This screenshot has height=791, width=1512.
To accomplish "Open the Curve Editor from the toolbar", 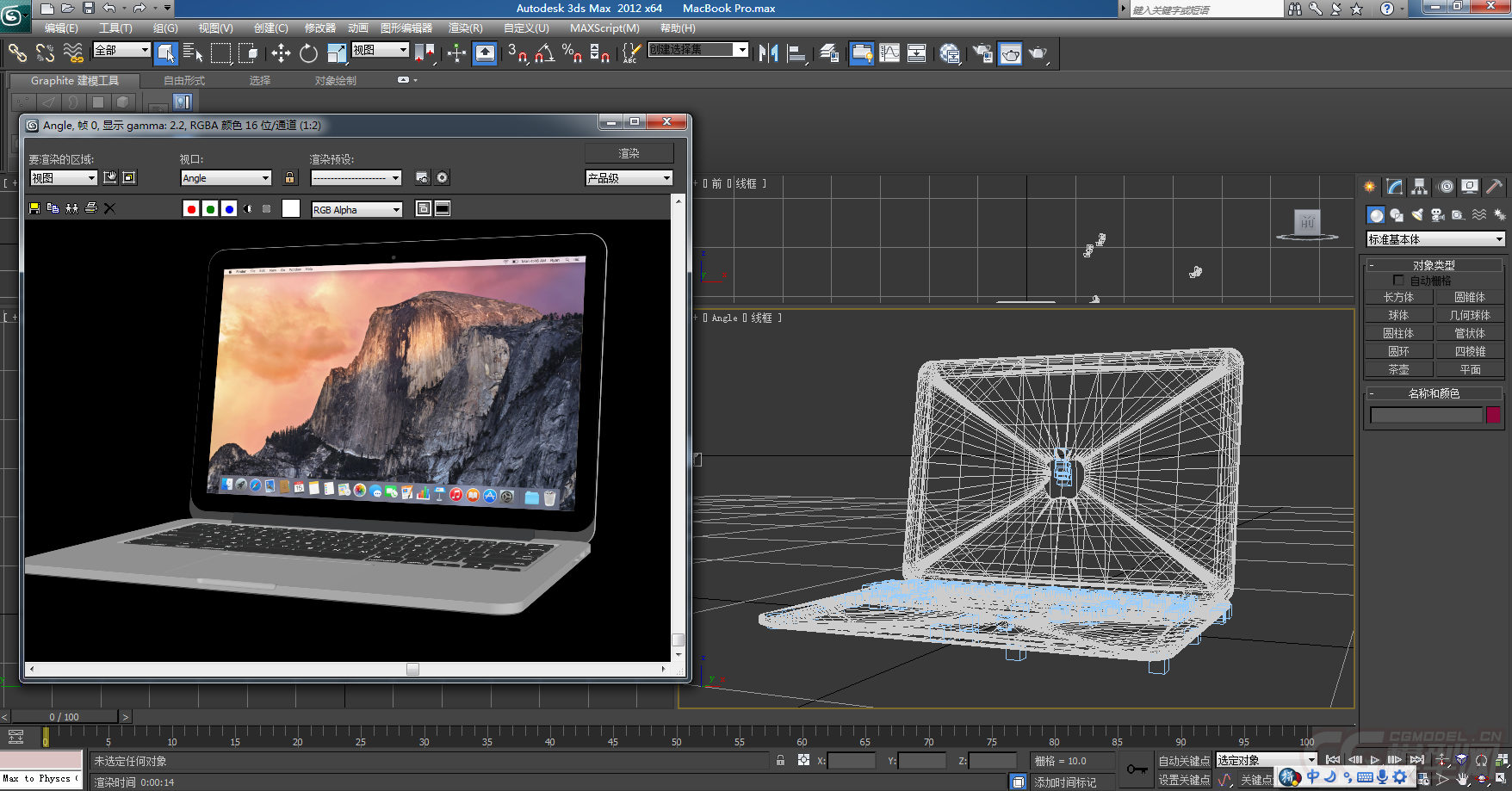I will click(889, 53).
